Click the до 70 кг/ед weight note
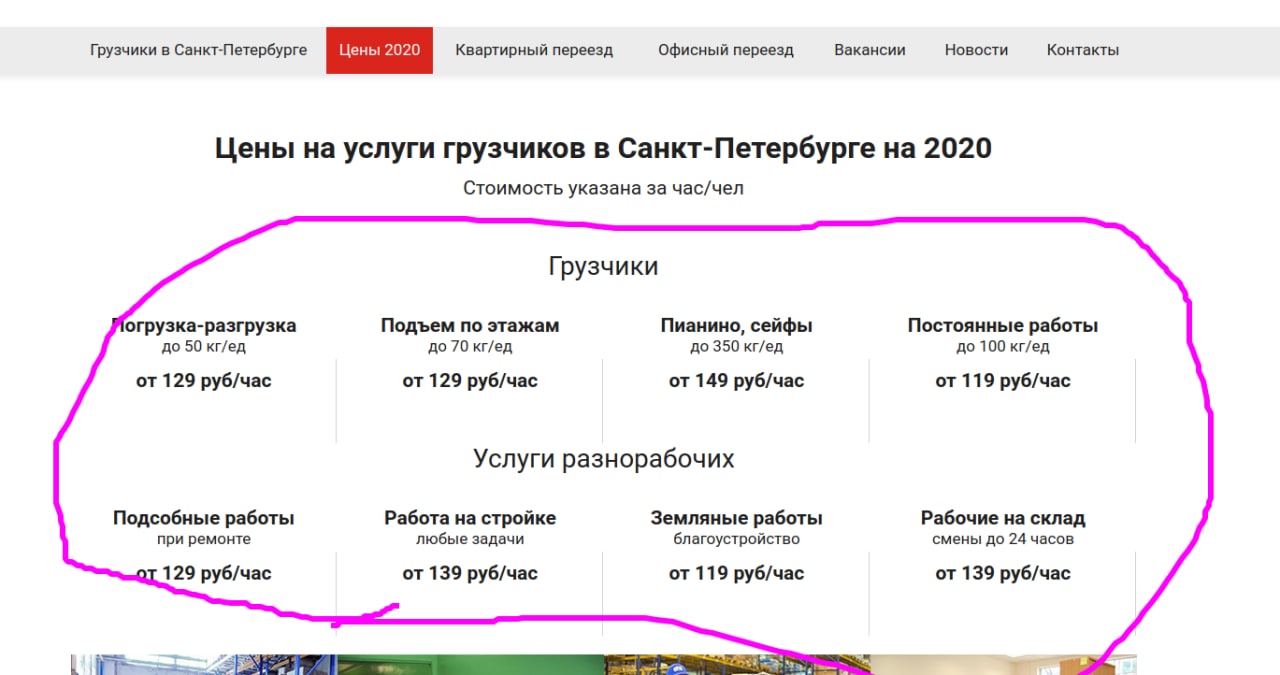Image resolution: width=1280 pixels, height=675 pixels. 470,347
